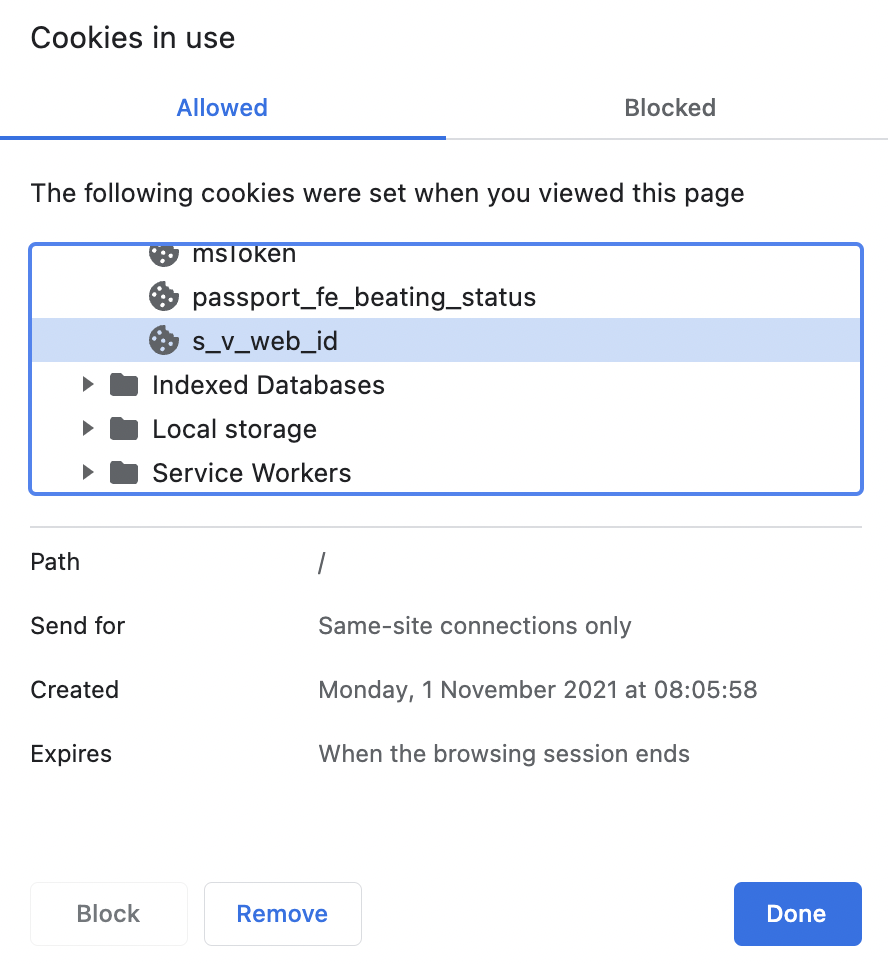Click the folder icon for Local storage

tap(123, 428)
